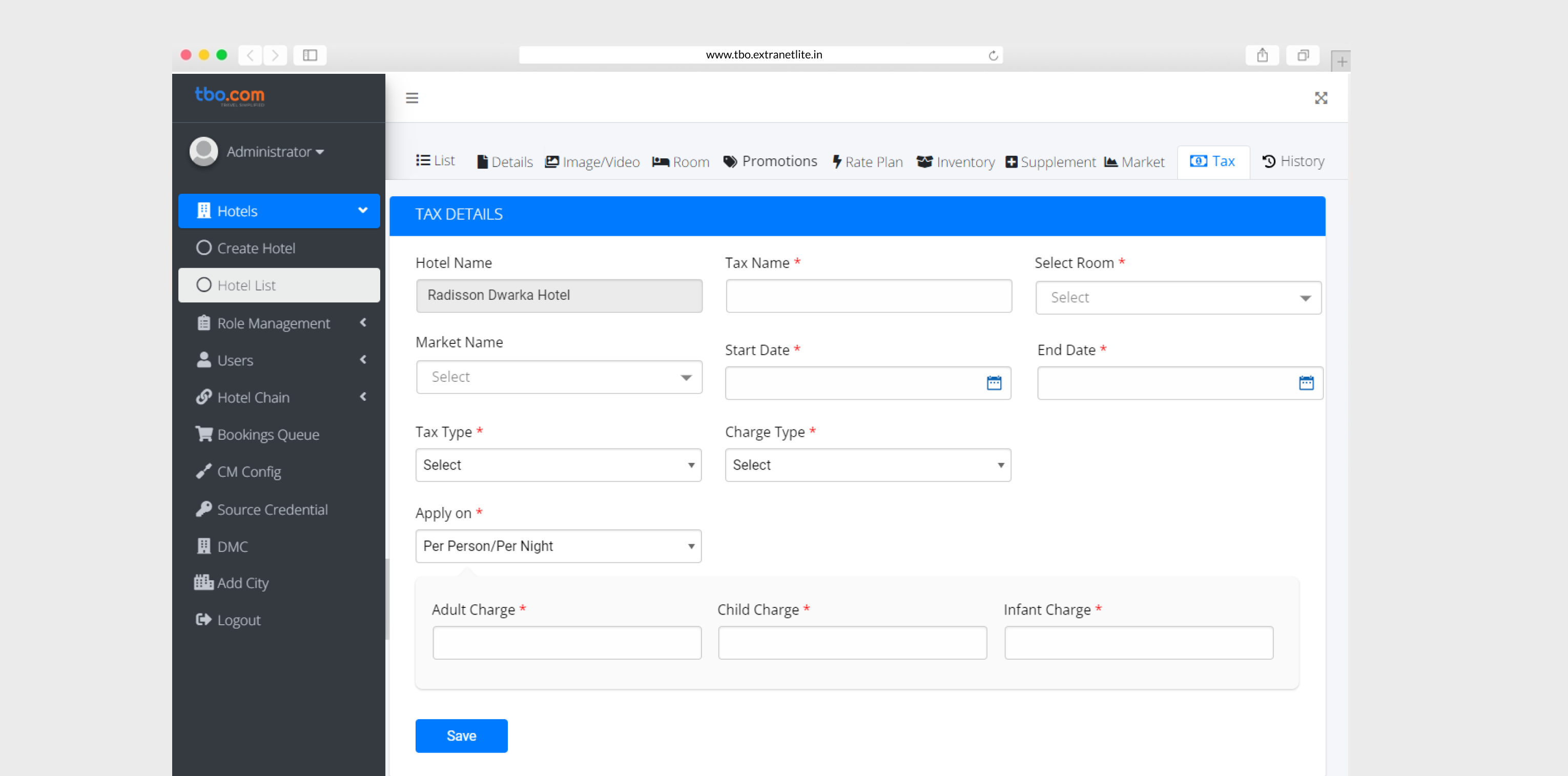
Task: Switch to the History tab
Action: pos(1293,161)
